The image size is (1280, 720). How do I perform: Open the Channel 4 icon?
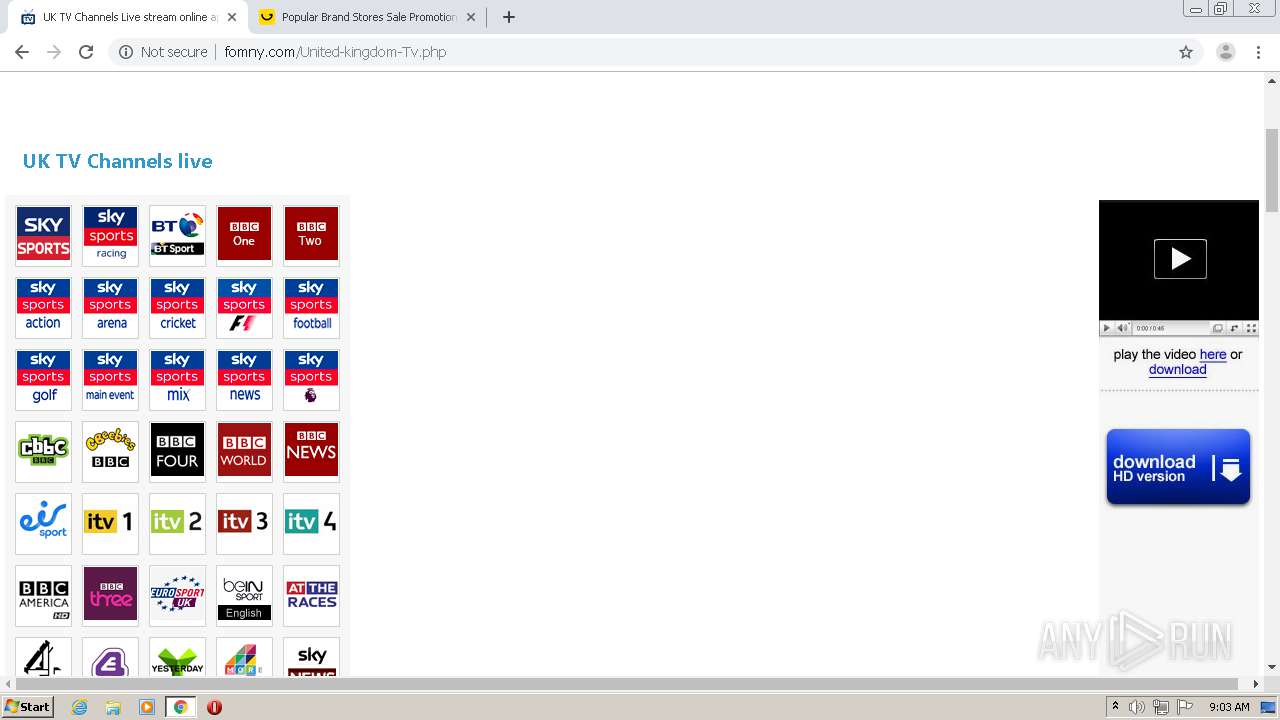coord(43,657)
